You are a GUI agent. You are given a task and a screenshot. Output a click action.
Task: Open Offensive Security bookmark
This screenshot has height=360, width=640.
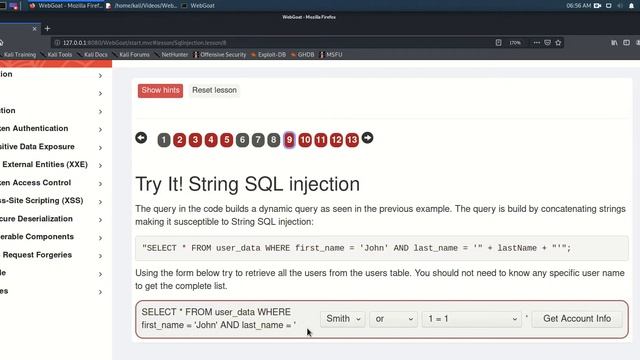coord(220,54)
